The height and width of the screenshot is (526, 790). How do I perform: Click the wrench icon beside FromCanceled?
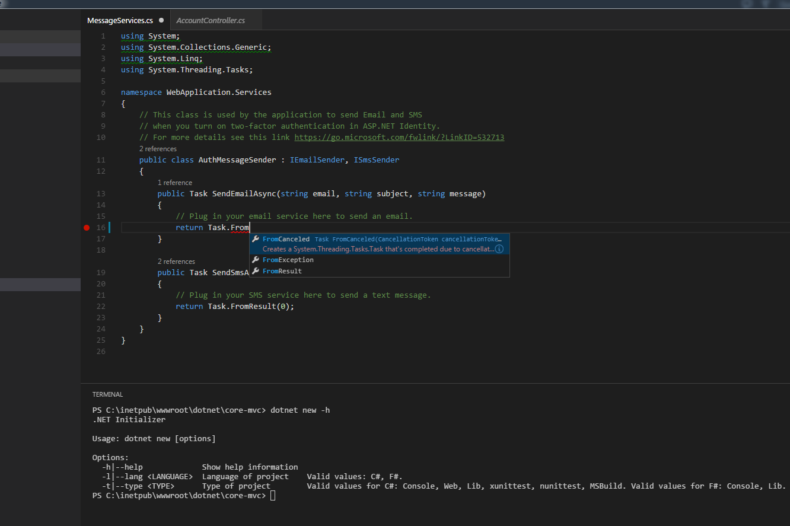[x=256, y=239]
